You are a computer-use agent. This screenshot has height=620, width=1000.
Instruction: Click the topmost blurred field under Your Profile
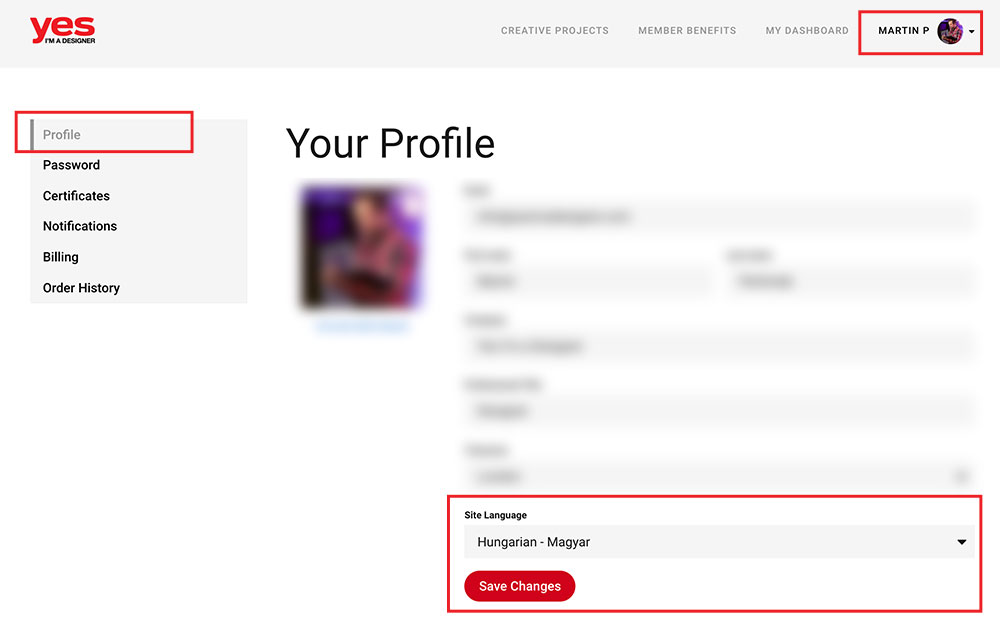[x=718, y=216]
